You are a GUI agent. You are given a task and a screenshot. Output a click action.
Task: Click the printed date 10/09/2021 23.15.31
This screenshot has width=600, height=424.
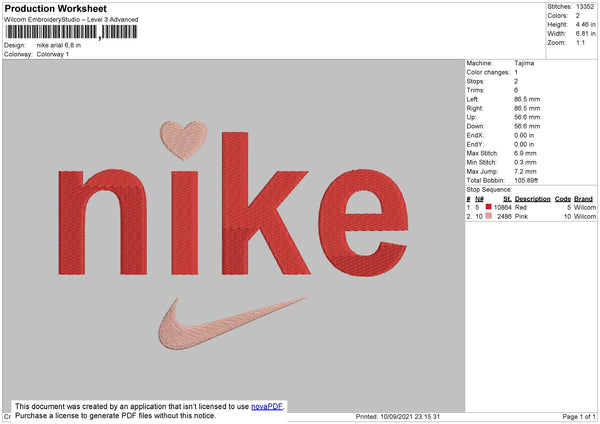tap(410, 417)
